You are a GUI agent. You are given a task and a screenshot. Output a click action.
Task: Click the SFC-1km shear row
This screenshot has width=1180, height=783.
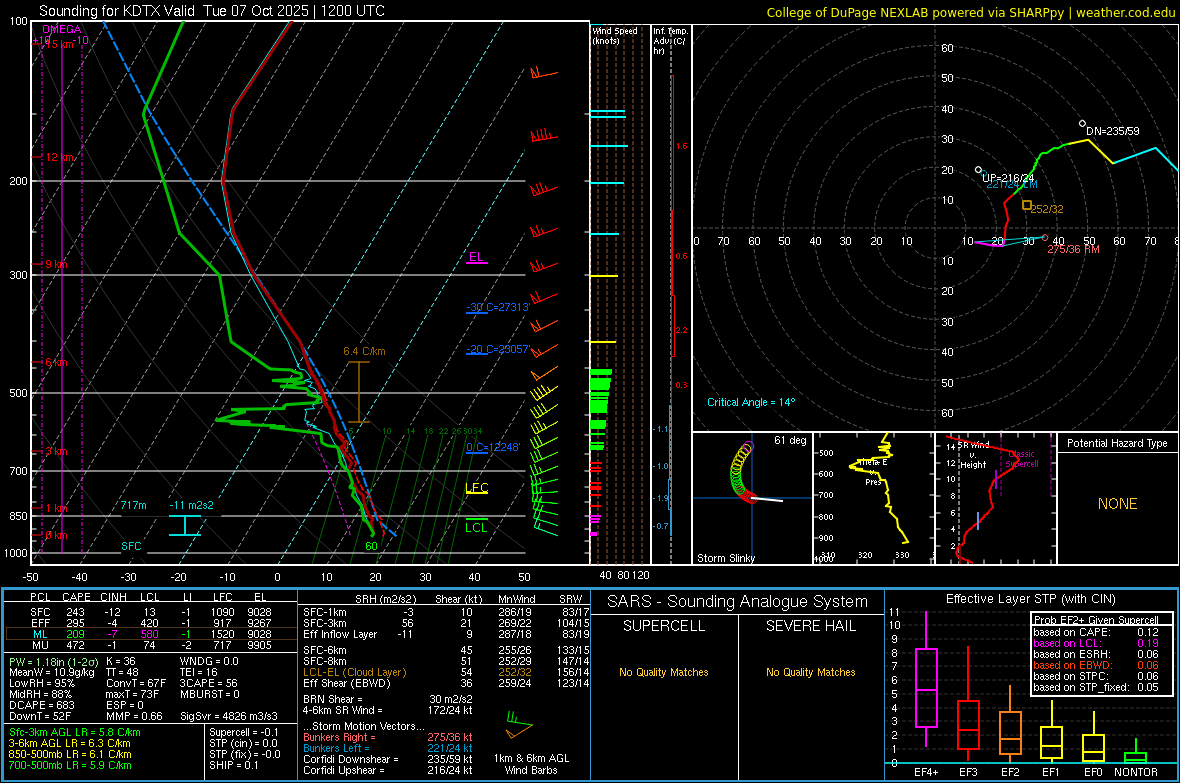pos(446,613)
